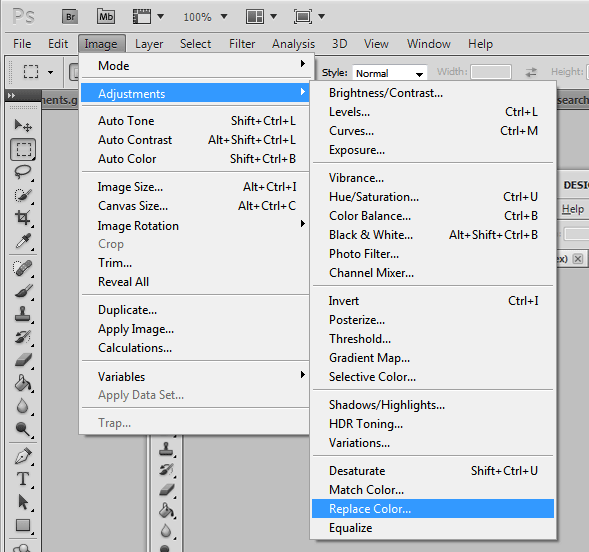Choose Shadows/Highlights adjustment
Image resolution: width=589 pixels, height=552 pixels.
tap(433, 405)
